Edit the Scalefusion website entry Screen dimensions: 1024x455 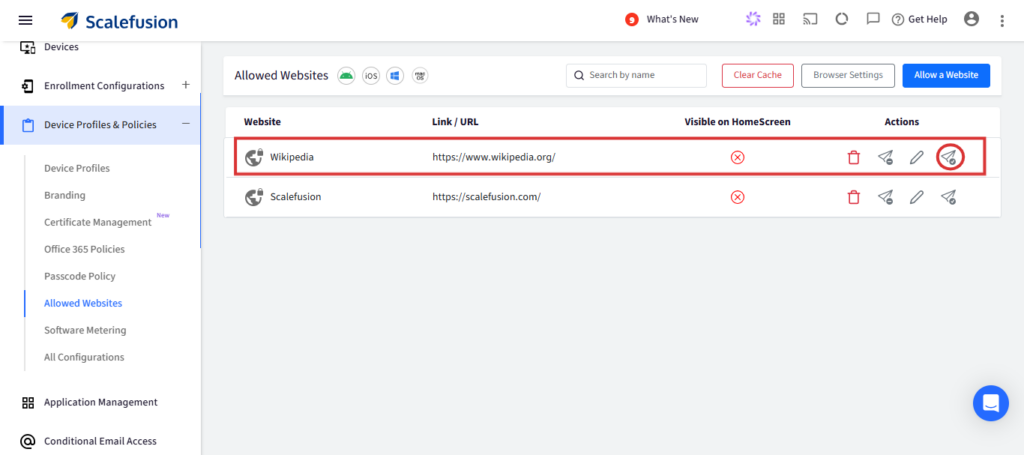click(x=917, y=196)
